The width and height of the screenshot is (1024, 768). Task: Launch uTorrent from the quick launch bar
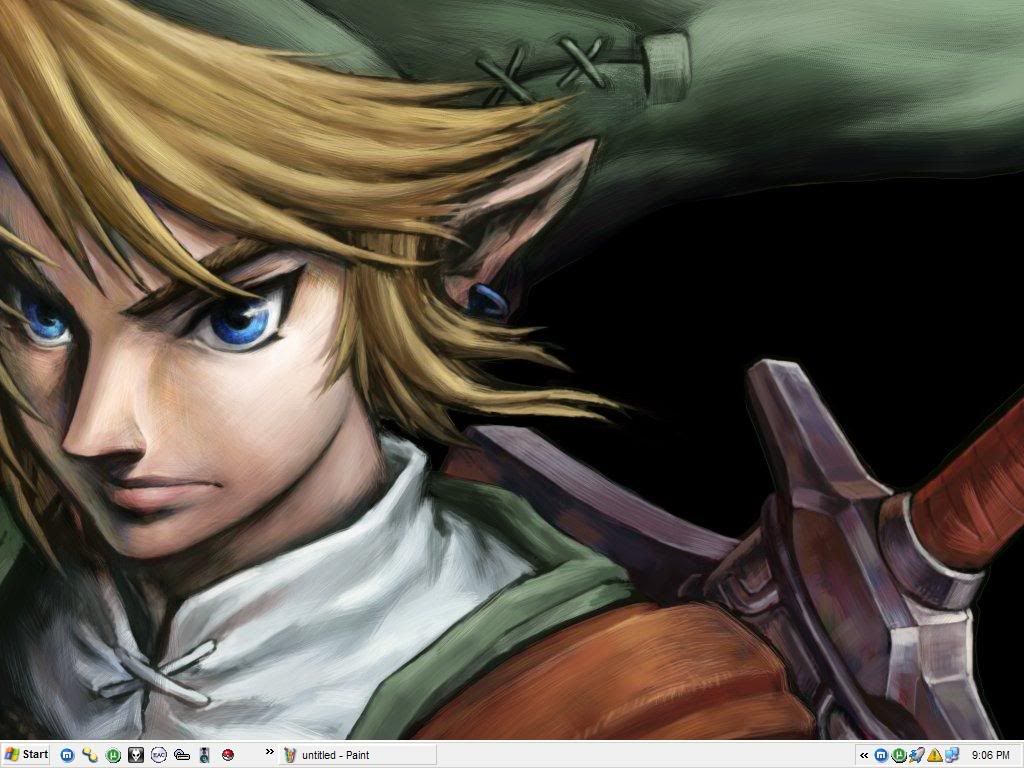pyautogui.click(x=113, y=755)
